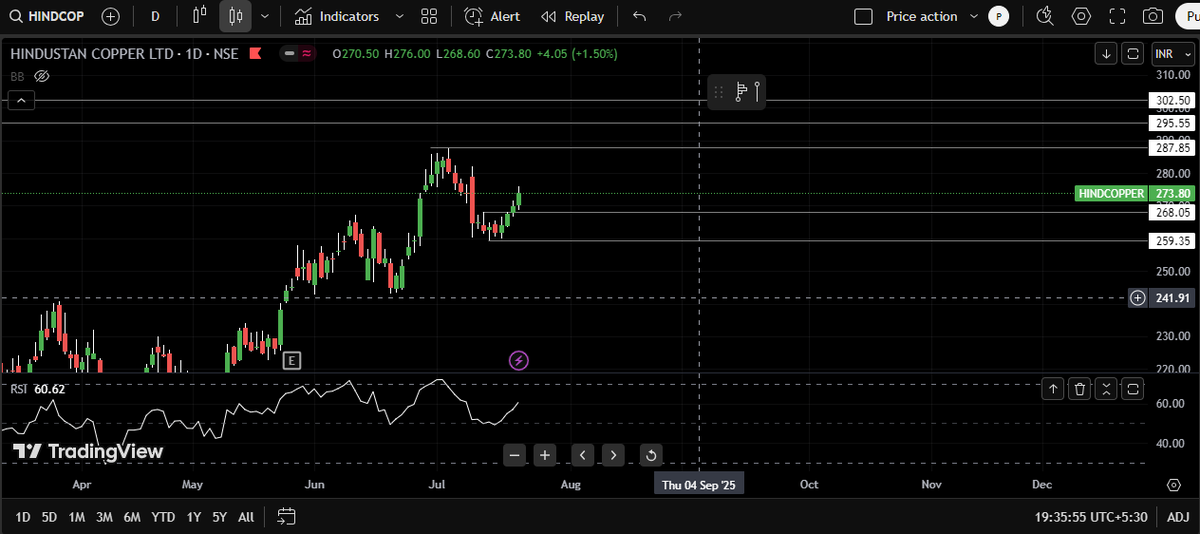The height and width of the screenshot is (534, 1200).
Task: Open time axis settings gear
Action: (x=1174, y=485)
